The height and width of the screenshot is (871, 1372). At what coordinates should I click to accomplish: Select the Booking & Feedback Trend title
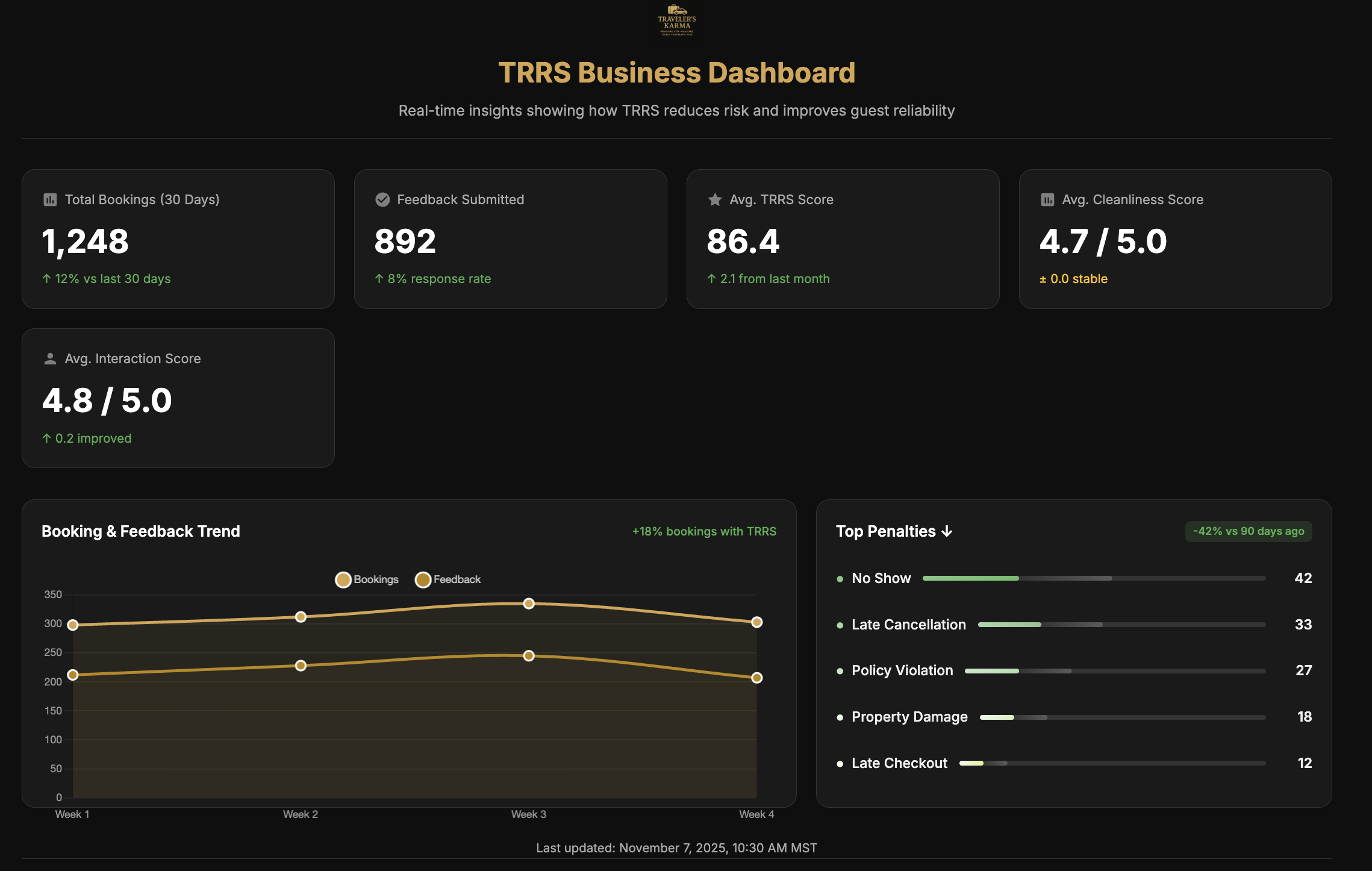coord(141,531)
